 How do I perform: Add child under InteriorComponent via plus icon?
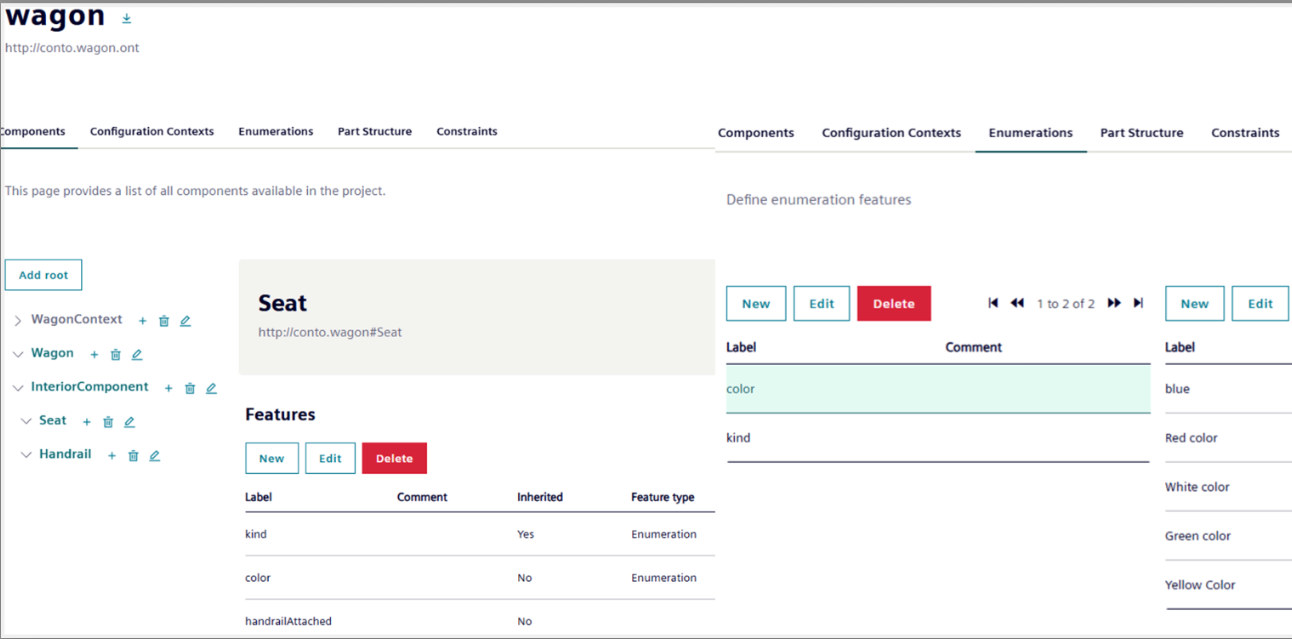(169, 388)
